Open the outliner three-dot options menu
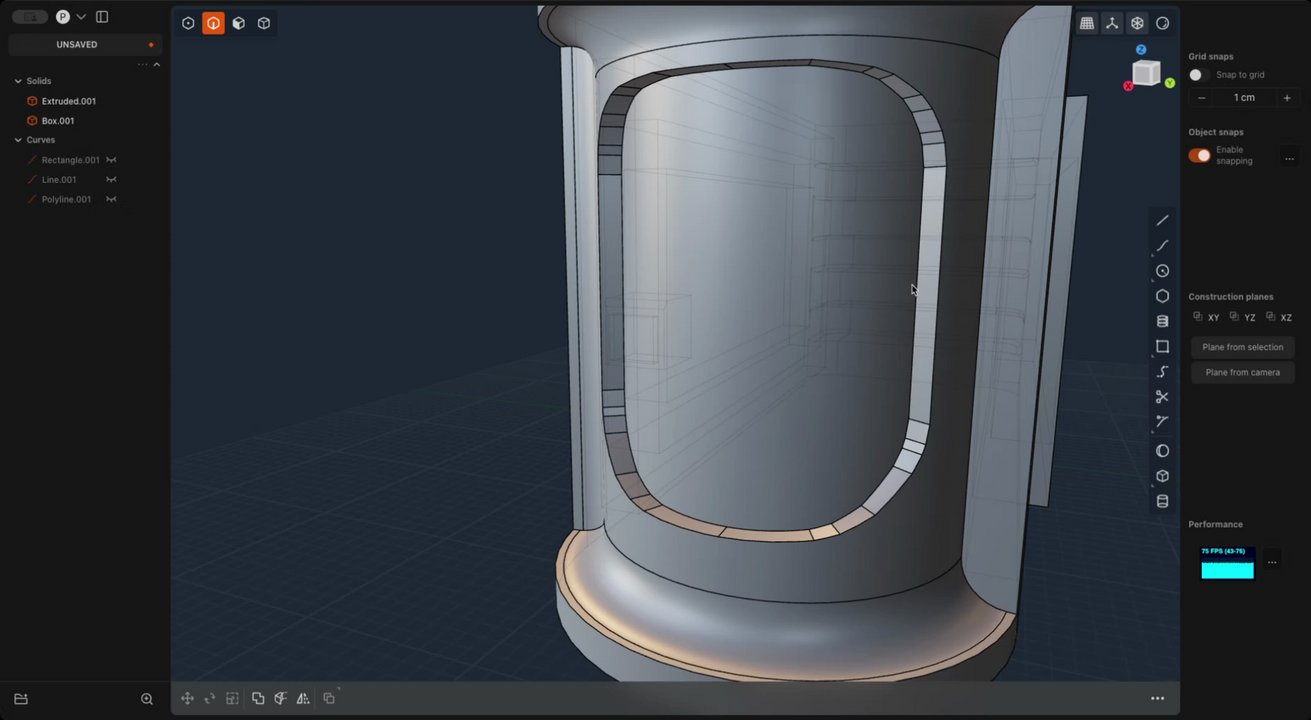This screenshot has height=720, width=1311. coord(143,65)
